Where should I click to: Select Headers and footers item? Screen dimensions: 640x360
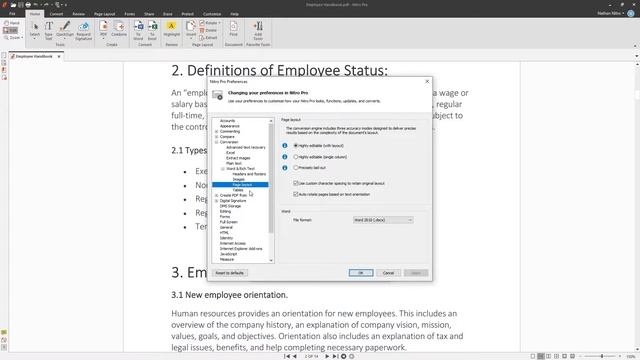pos(249,174)
